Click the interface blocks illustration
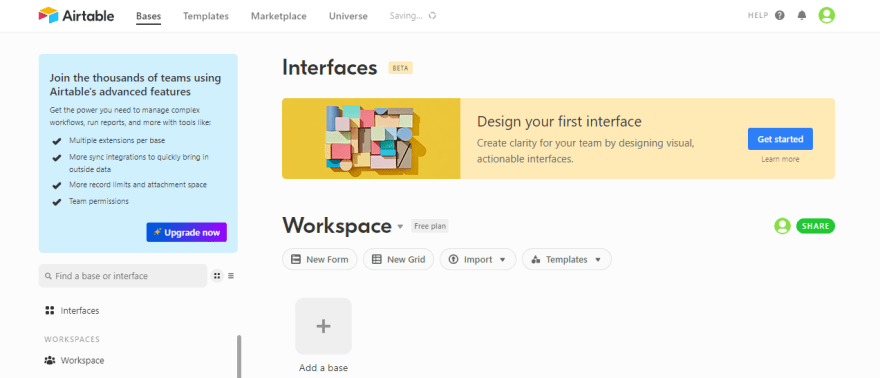The width and height of the screenshot is (880, 378). (x=371, y=139)
